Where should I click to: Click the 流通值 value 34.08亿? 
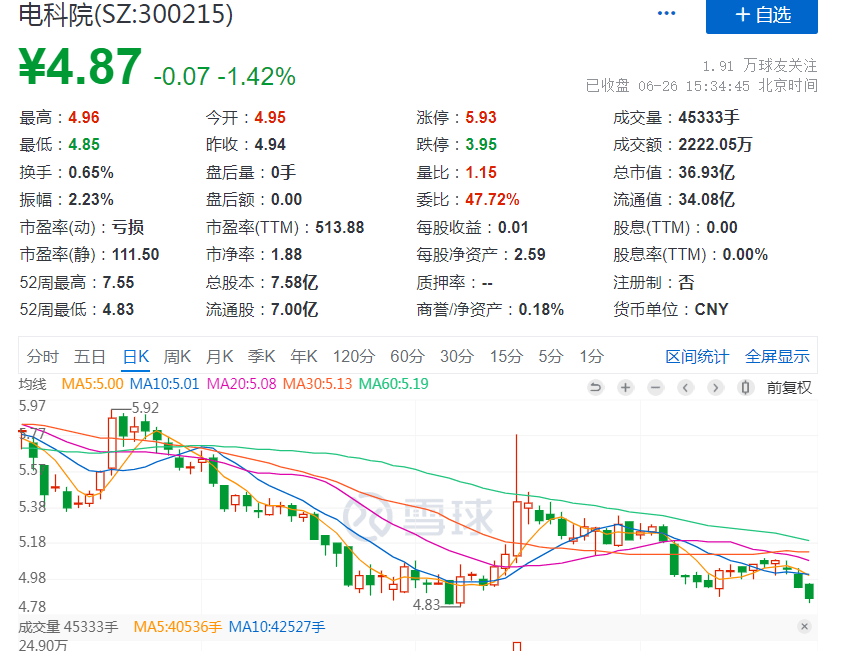click(x=707, y=199)
